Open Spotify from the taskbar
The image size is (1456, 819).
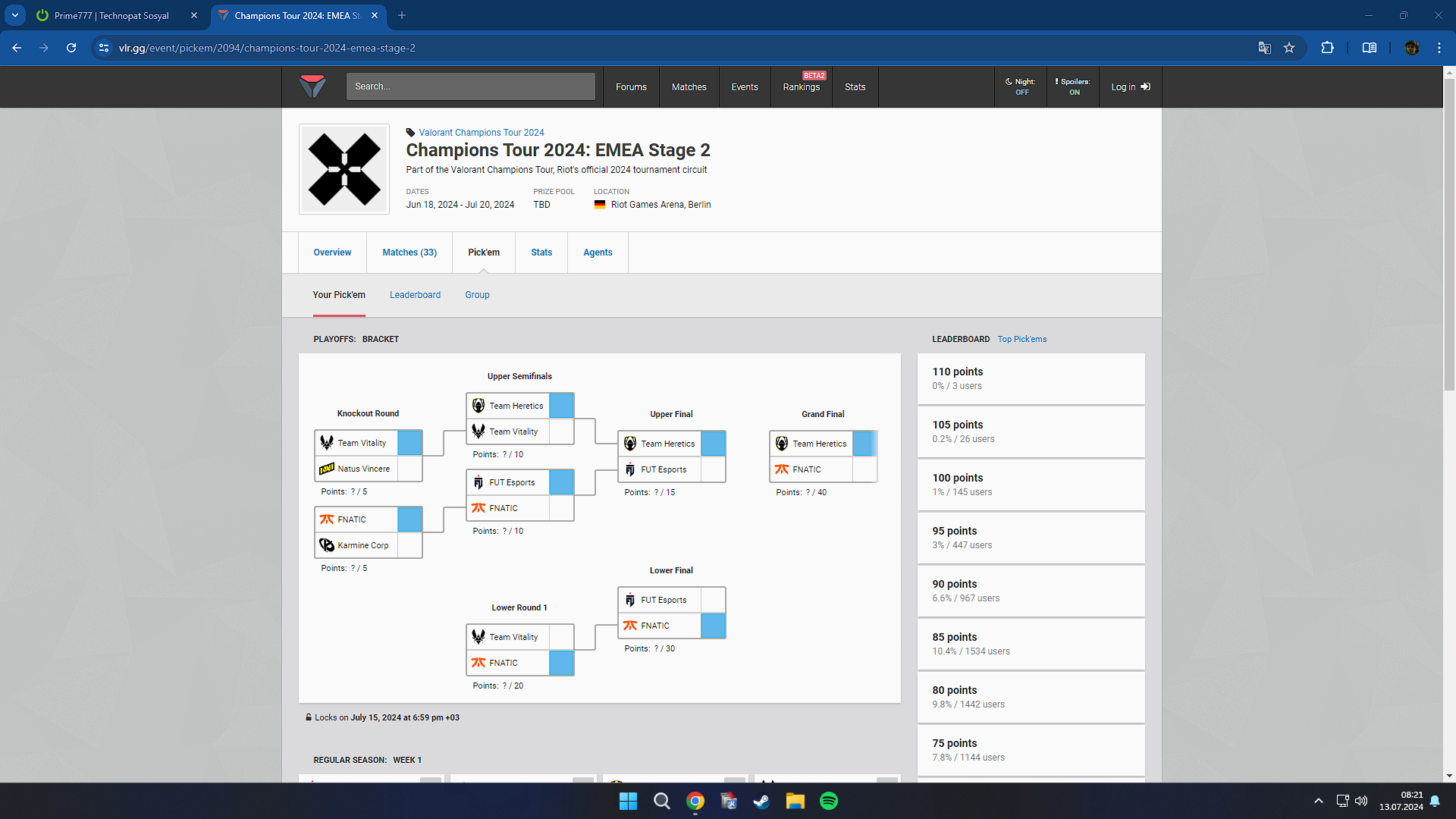tap(828, 801)
